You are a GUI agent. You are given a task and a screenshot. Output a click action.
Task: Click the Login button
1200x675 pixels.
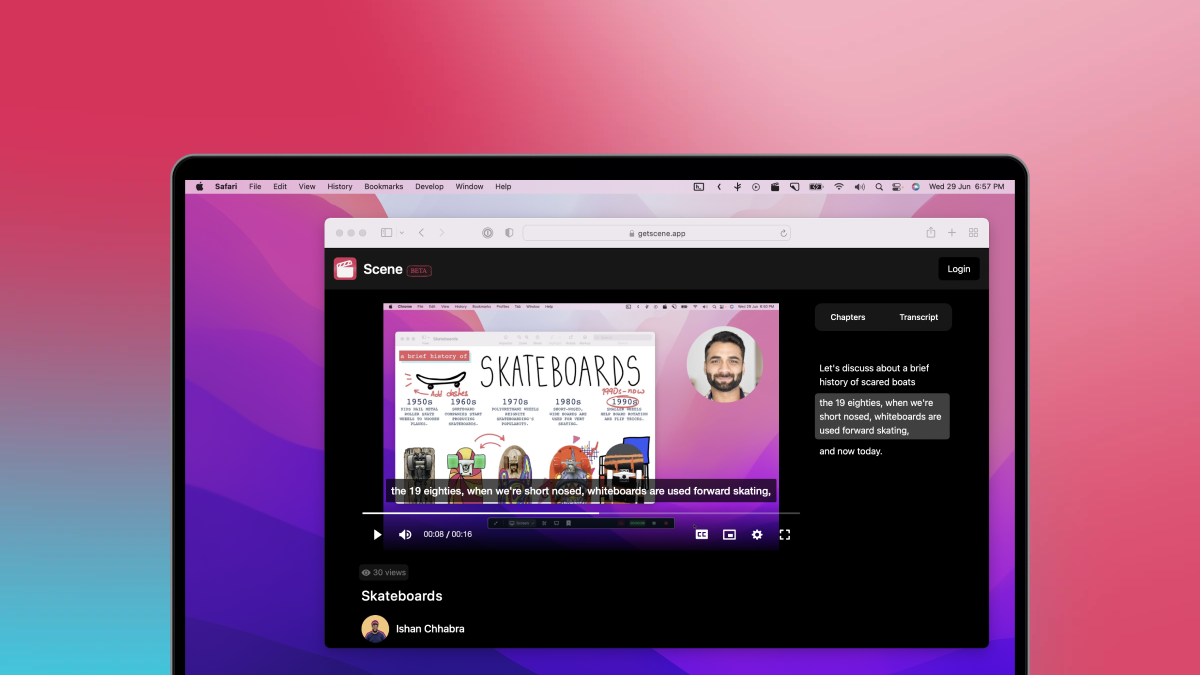click(x=959, y=269)
